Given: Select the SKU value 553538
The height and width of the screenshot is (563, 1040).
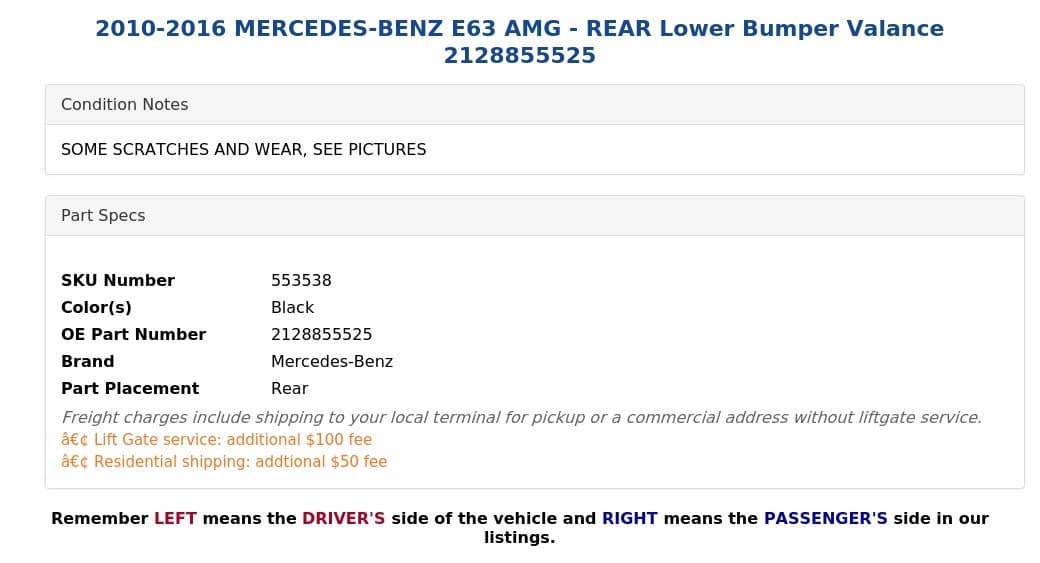Looking at the screenshot, I should 301,280.
